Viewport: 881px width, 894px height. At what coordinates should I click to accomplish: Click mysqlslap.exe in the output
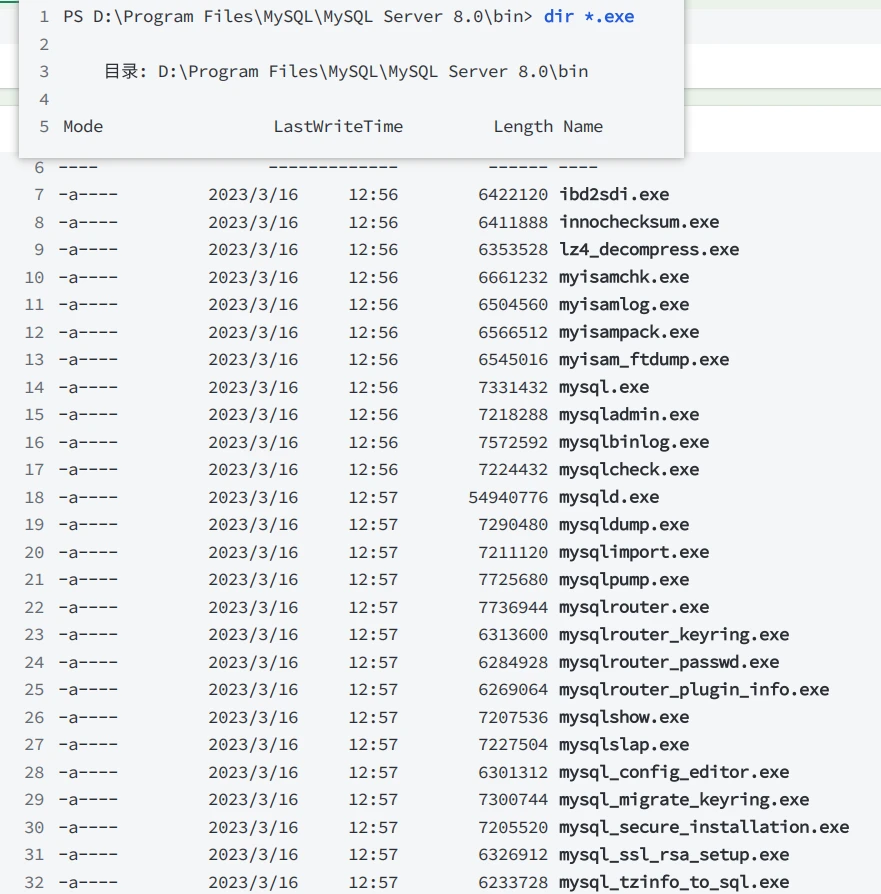(x=624, y=745)
